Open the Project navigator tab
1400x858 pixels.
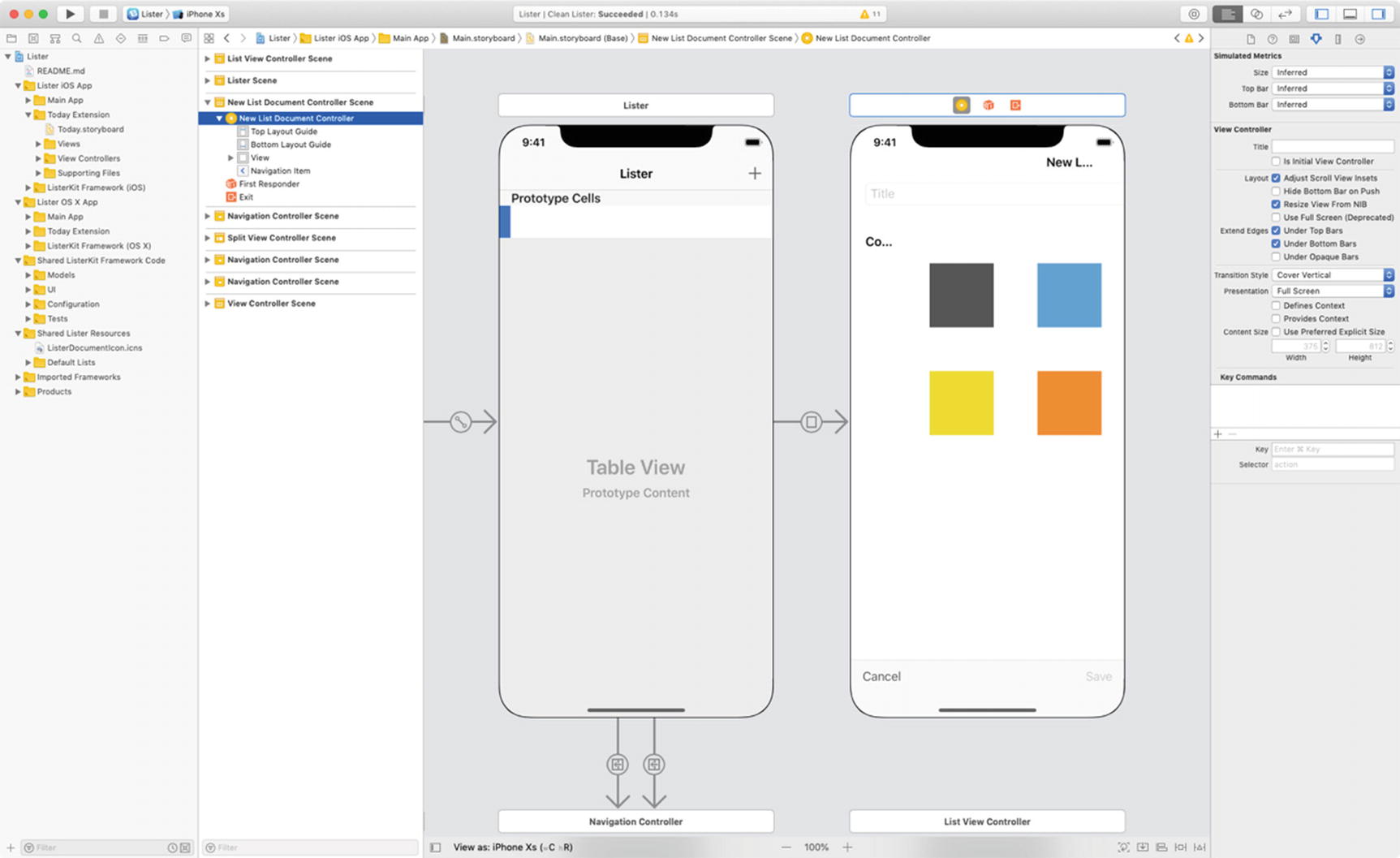[x=11, y=38]
